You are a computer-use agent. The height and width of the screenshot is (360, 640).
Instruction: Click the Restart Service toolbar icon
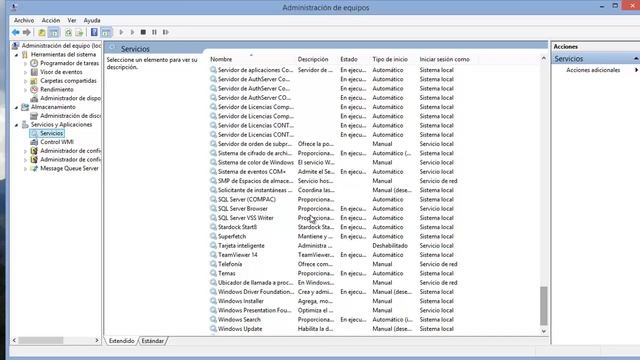pyautogui.click(x=165, y=32)
